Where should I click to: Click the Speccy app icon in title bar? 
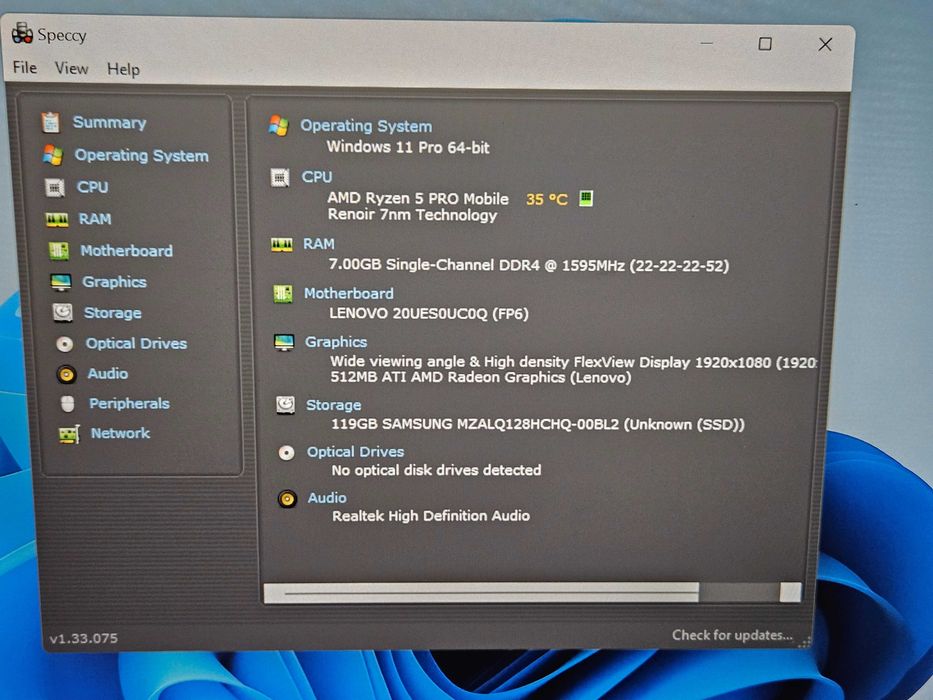(x=23, y=33)
